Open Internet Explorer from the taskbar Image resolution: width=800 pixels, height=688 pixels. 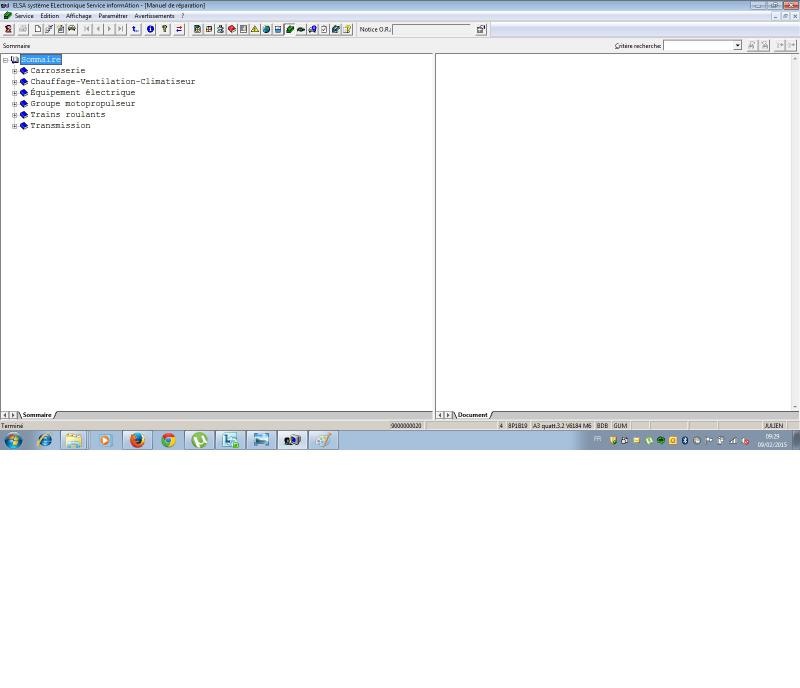click(x=44, y=440)
